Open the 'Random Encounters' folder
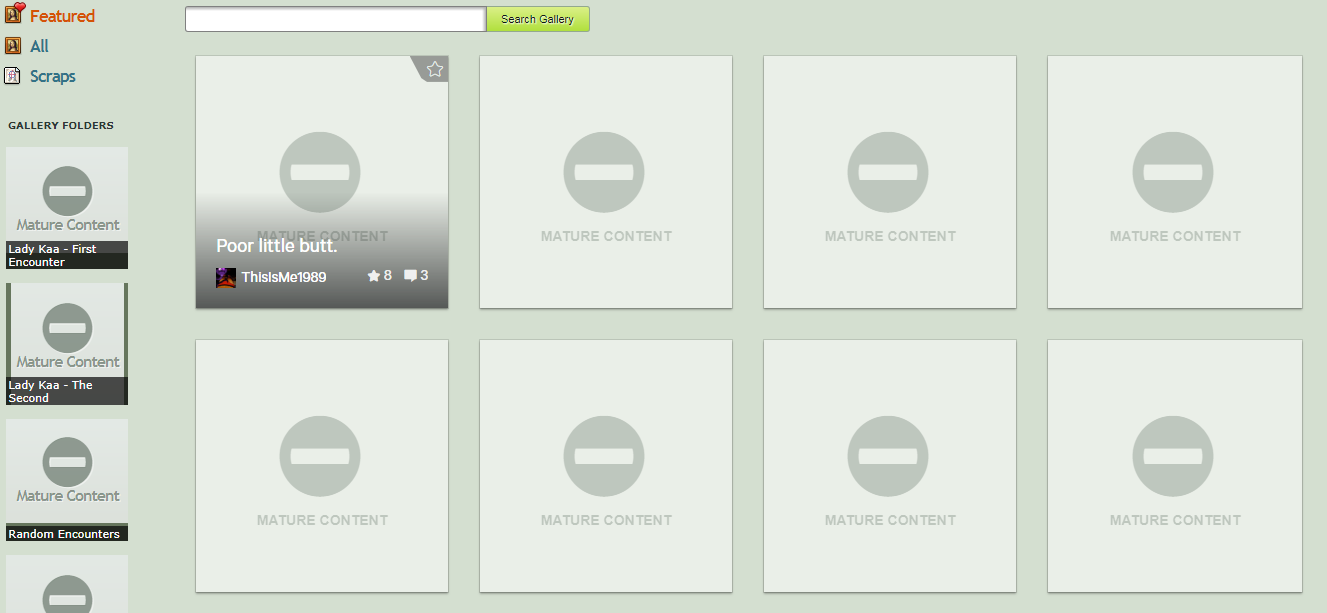Image resolution: width=1327 pixels, height=613 pixels. [67, 480]
